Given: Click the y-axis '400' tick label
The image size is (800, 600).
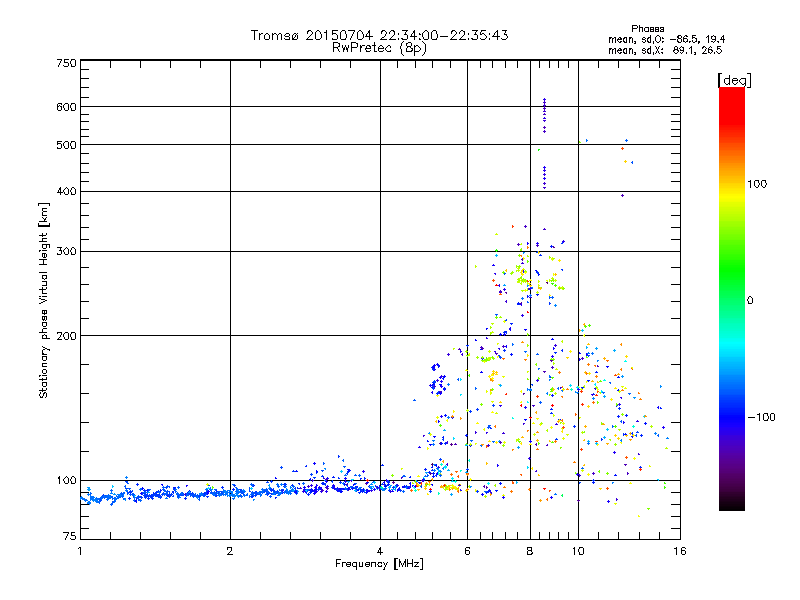Looking at the screenshot, I should [66, 191].
